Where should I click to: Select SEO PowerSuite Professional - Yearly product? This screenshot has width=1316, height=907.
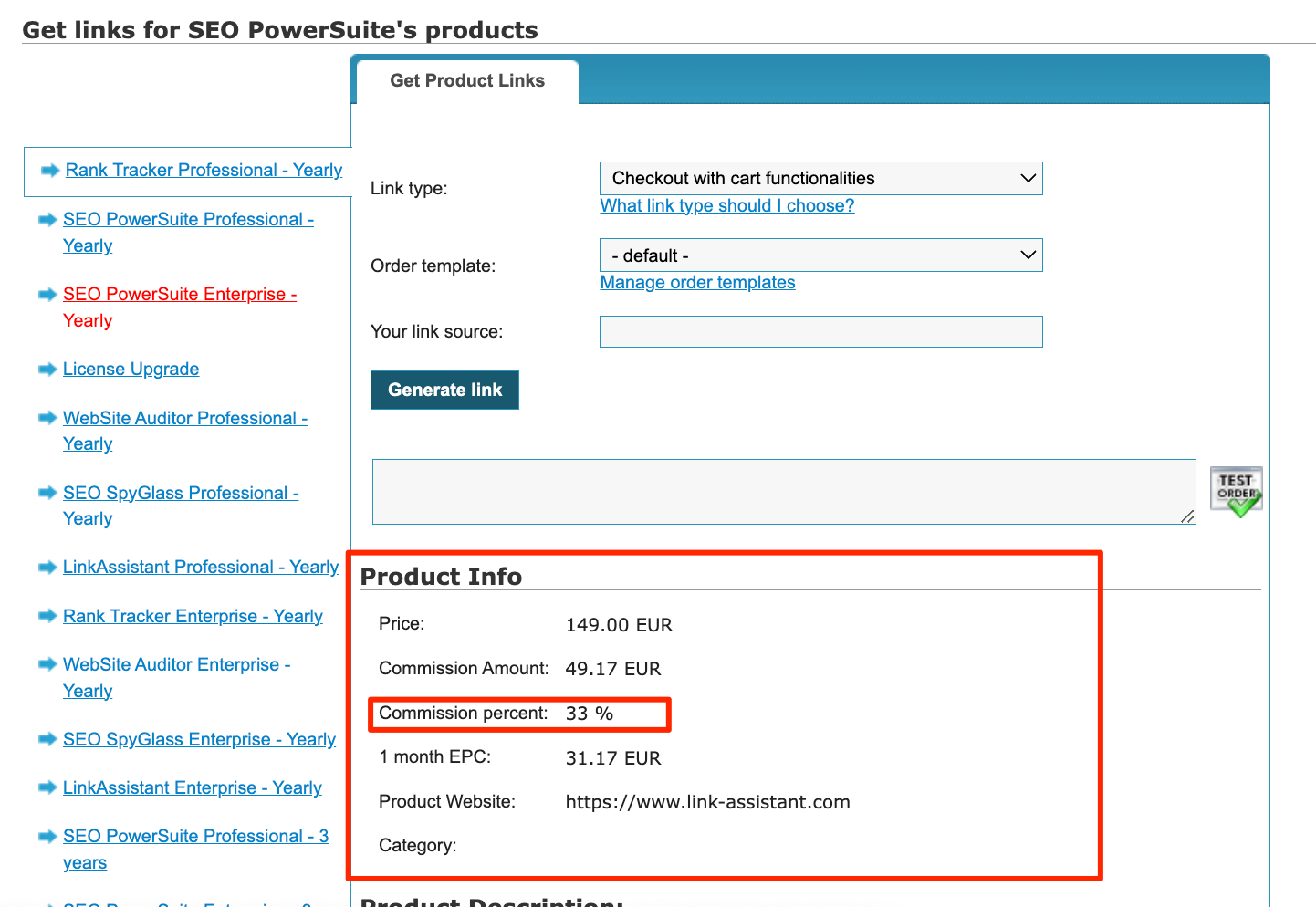click(188, 233)
